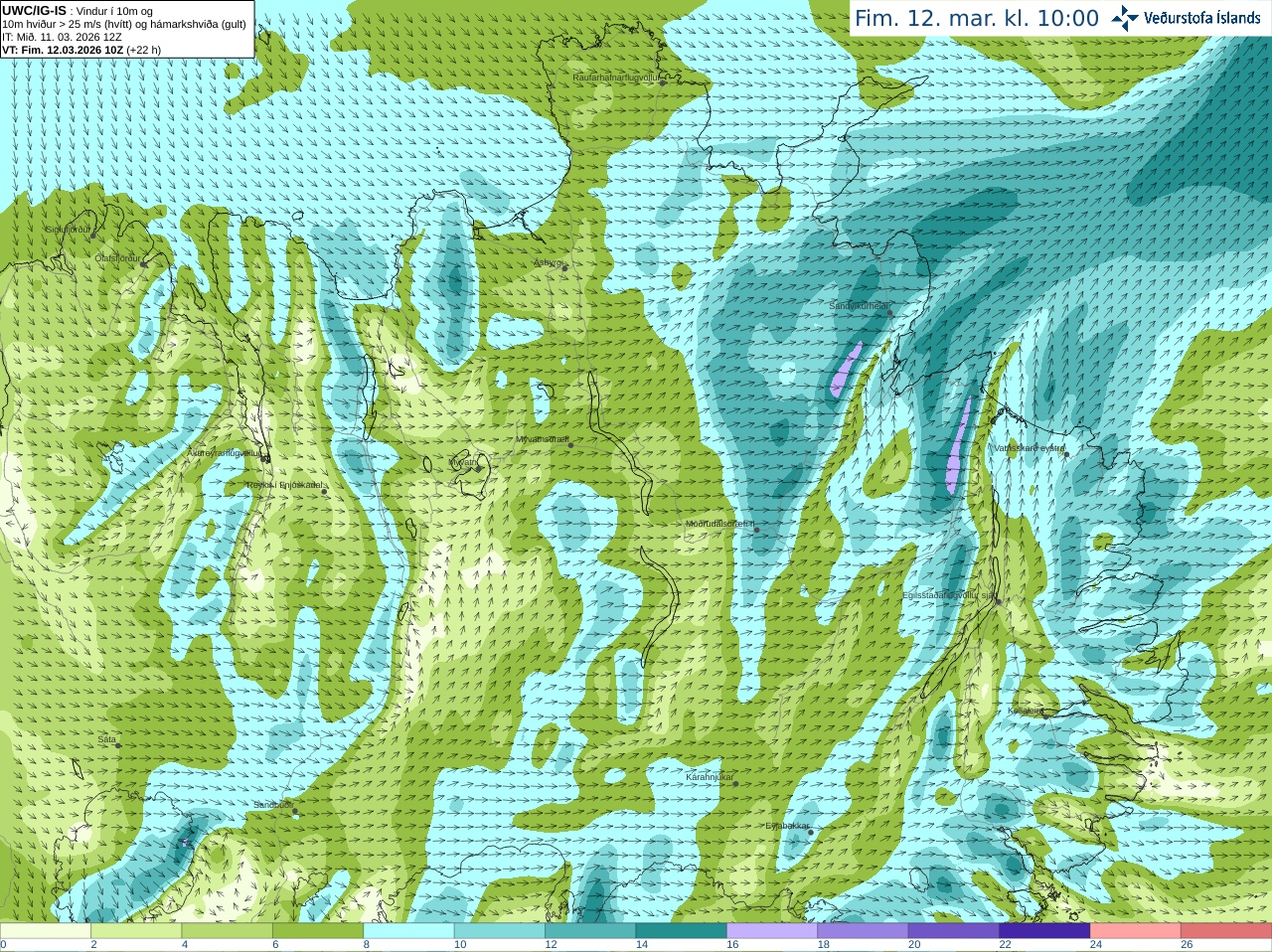Screen dimensions: 1272x952
Task: Select the 10–12 m/s legend color
Action: pyautogui.click(x=500, y=931)
